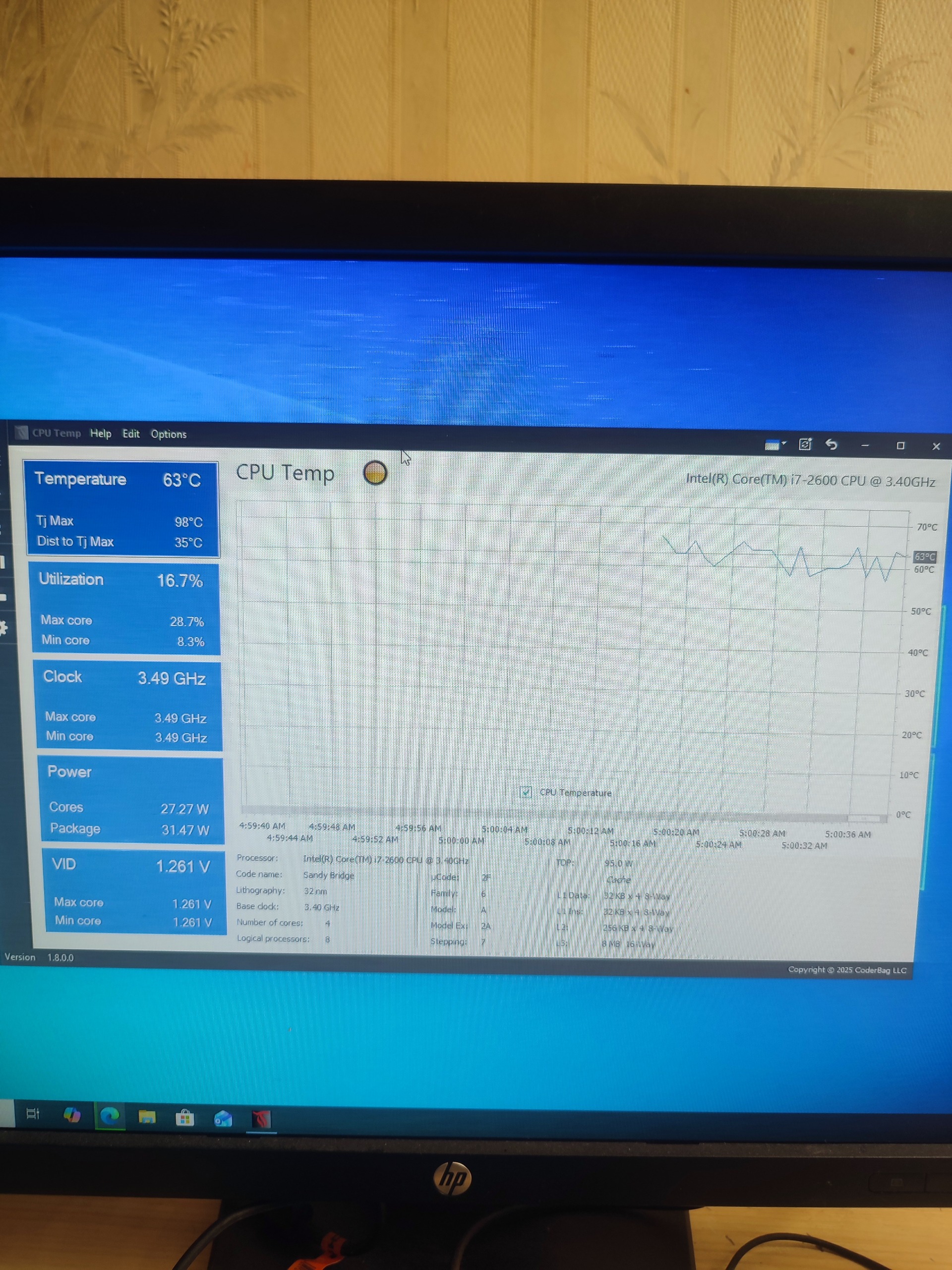The width and height of the screenshot is (952, 1270).
Task: Click the CPU Temp app logo icon
Action: point(22,432)
